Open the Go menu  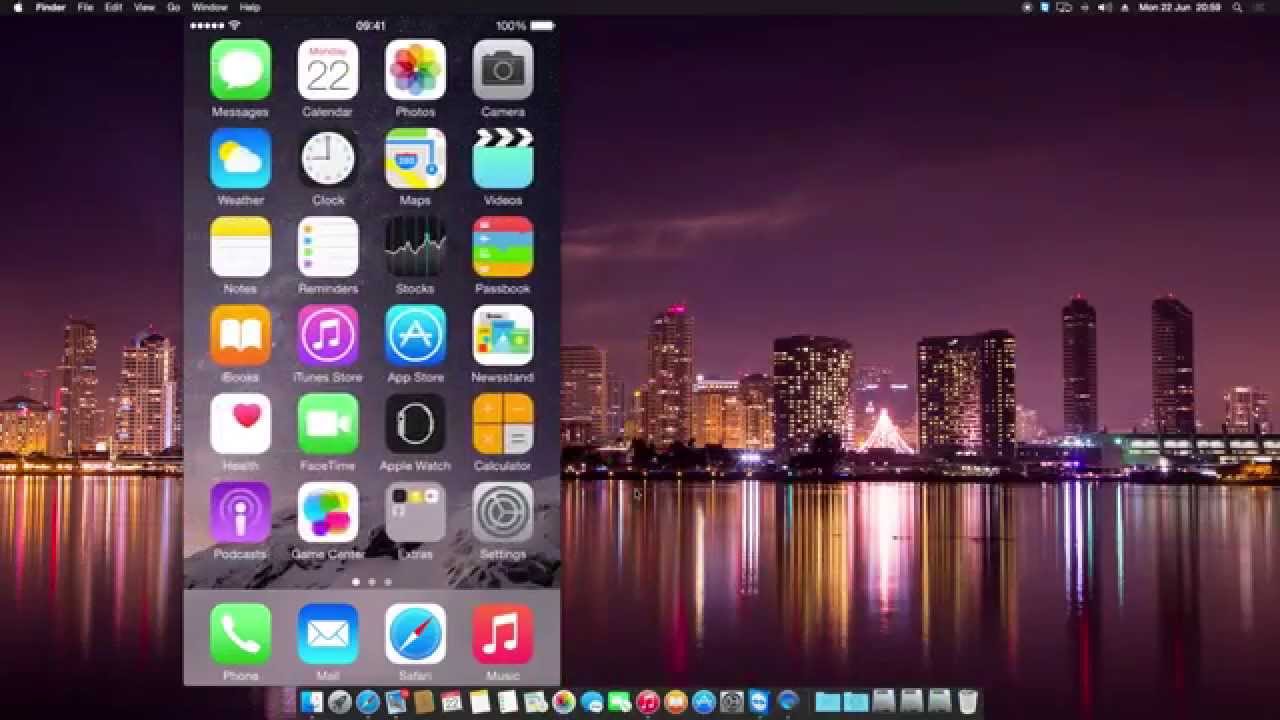click(174, 7)
